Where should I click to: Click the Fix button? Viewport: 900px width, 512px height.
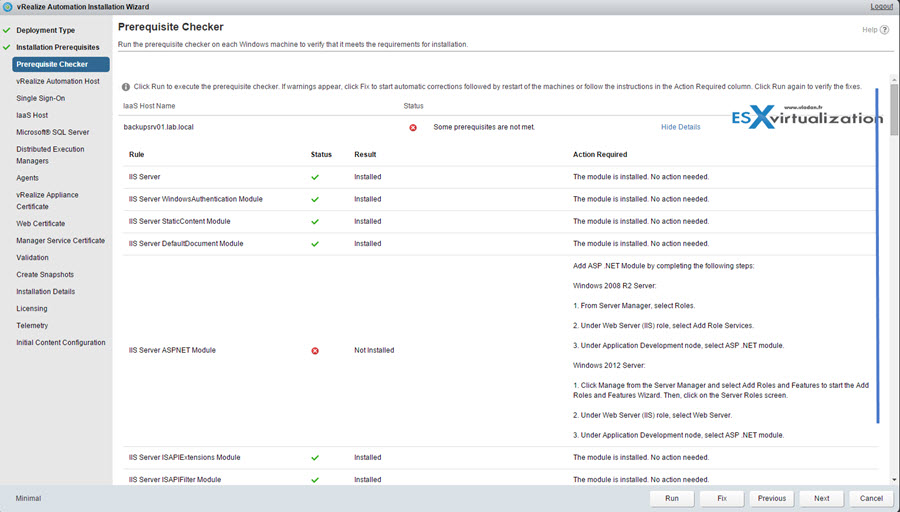[721, 498]
